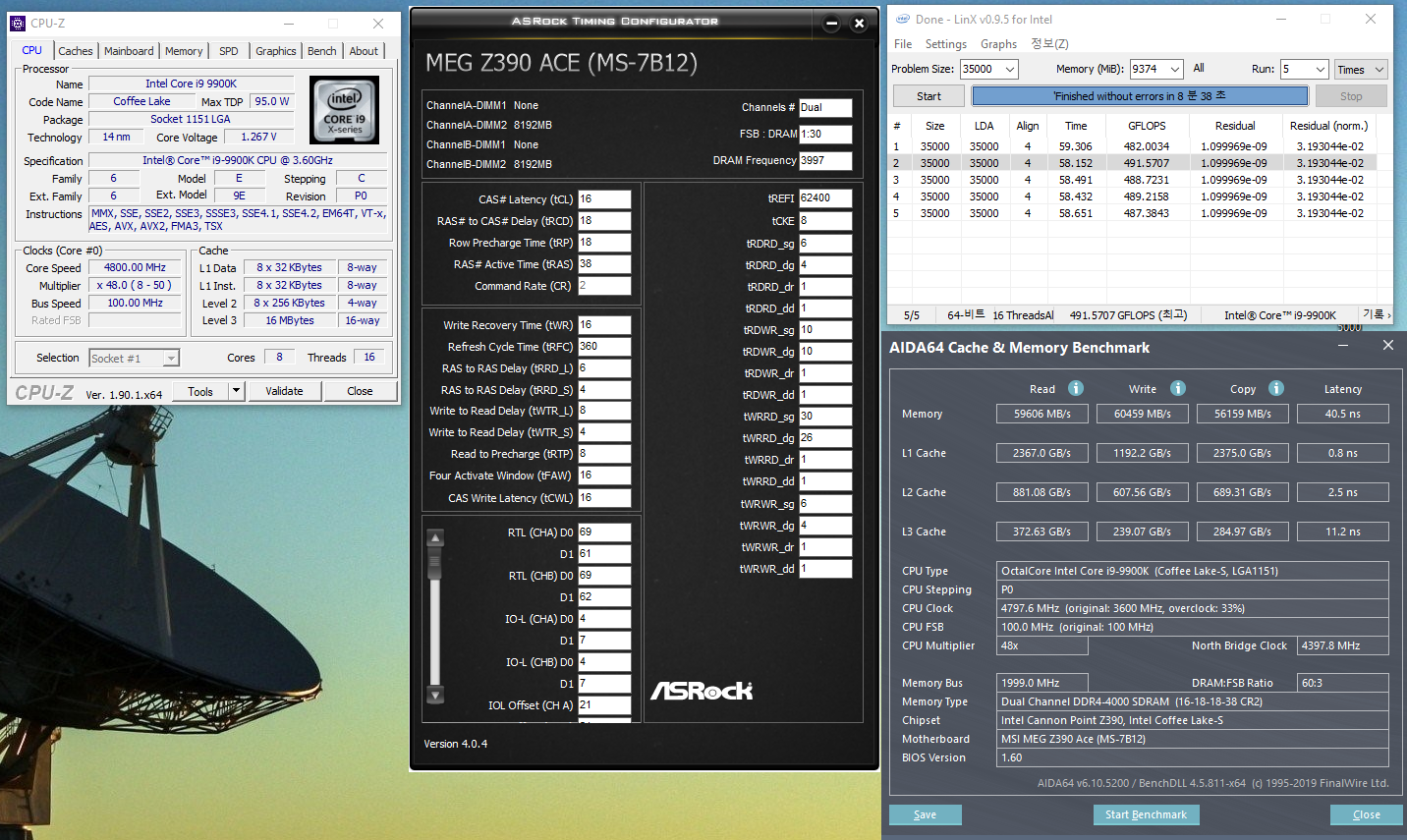Click the LinX title bar Intel icon
The width and height of the screenshot is (1407, 840).
(903, 19)
